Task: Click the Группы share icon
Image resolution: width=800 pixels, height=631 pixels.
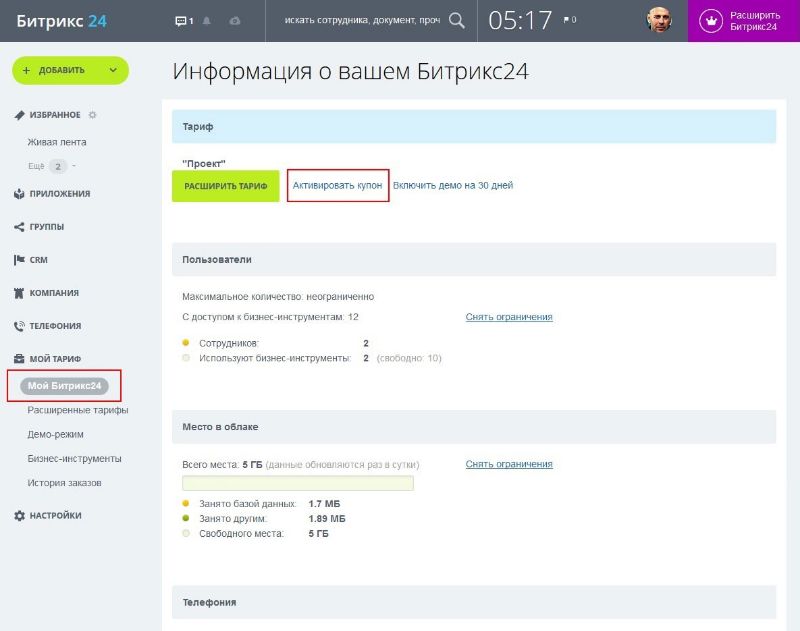Action: [x=19, y=227]
